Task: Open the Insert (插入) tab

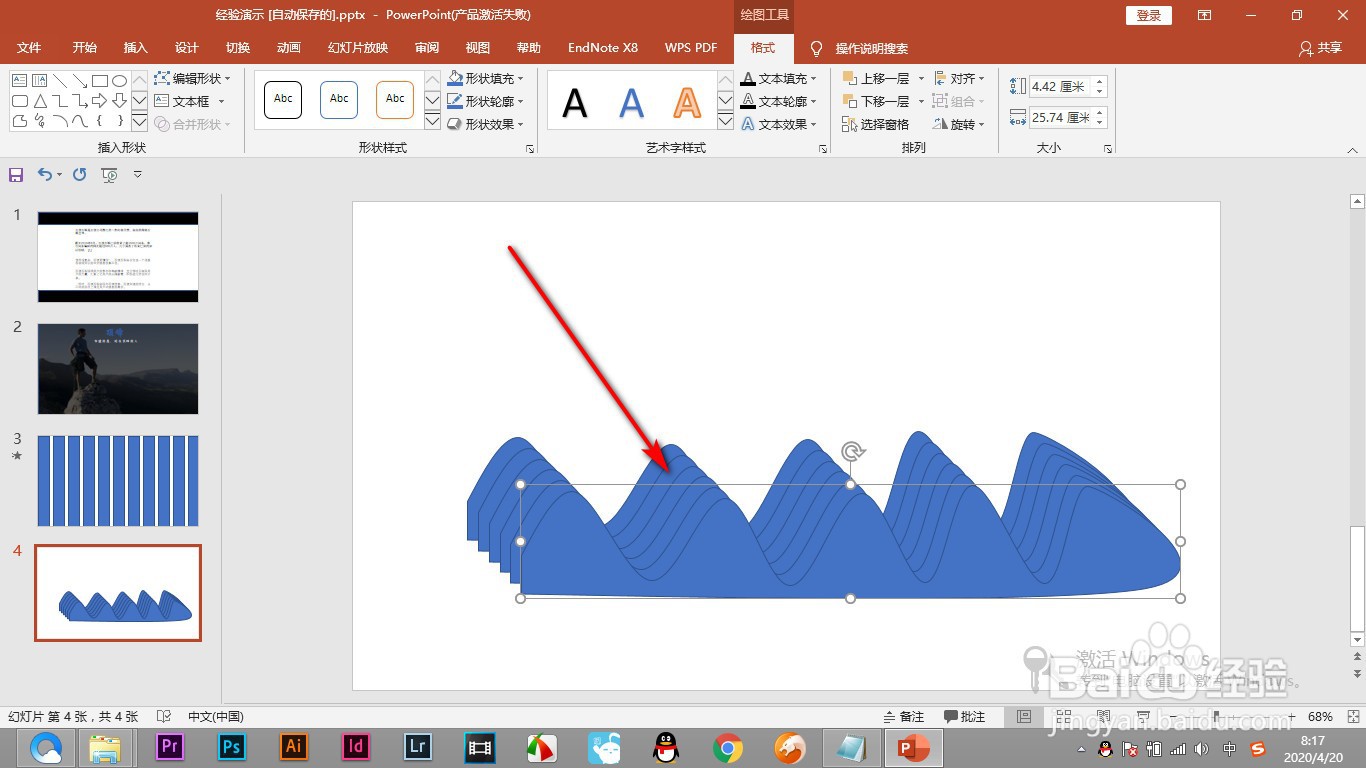Action: coord(135,48)
